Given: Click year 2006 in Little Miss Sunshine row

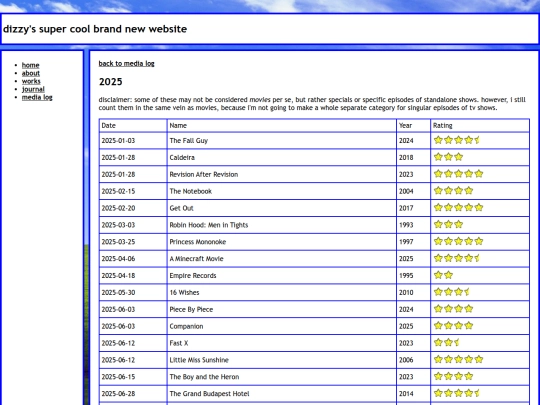Looking at the screenshot, I should 406,360.
